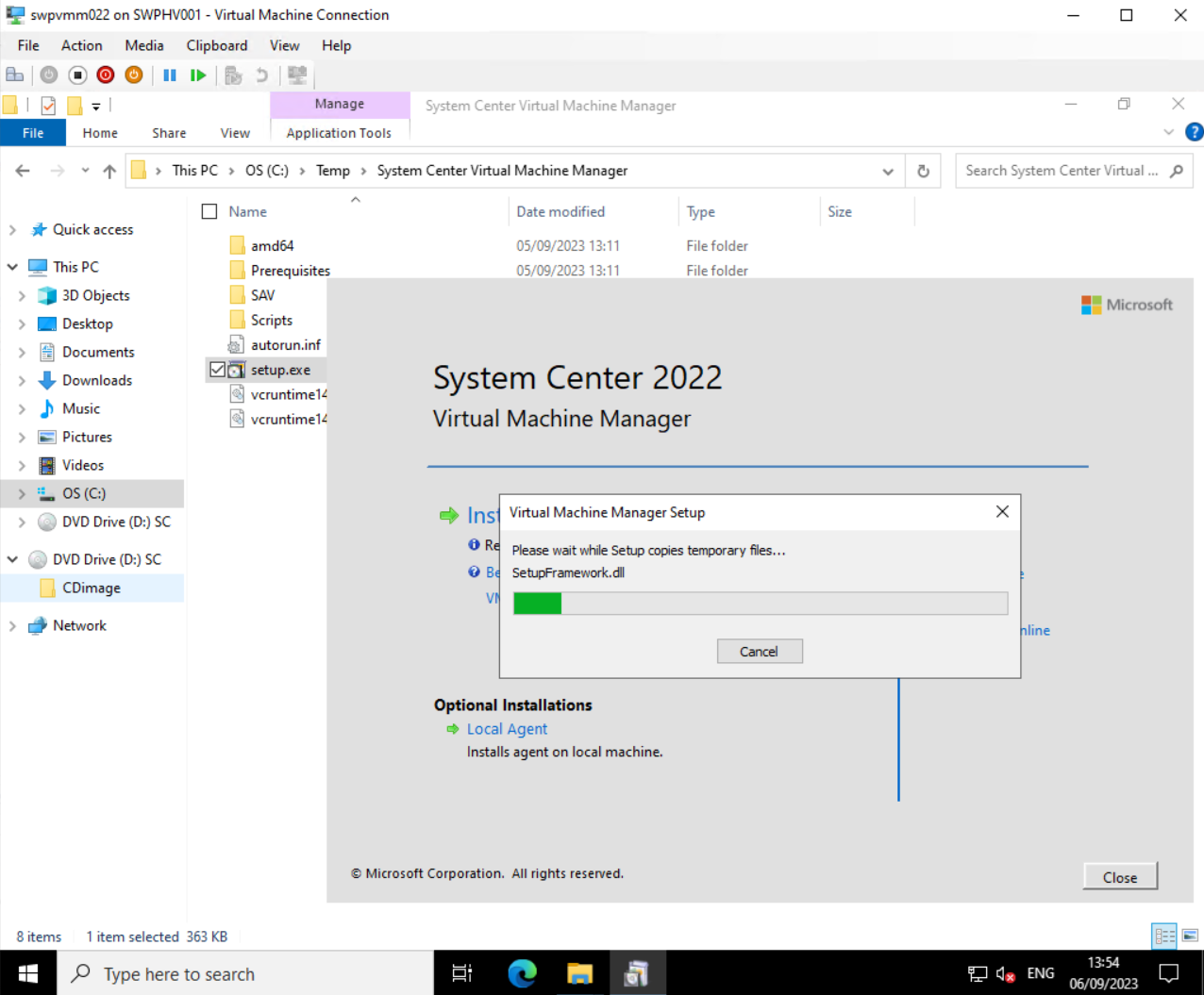Viewport: 1204px width, 995px height.
Task: Collapse the This PC tree node
Action: (13, 267)
